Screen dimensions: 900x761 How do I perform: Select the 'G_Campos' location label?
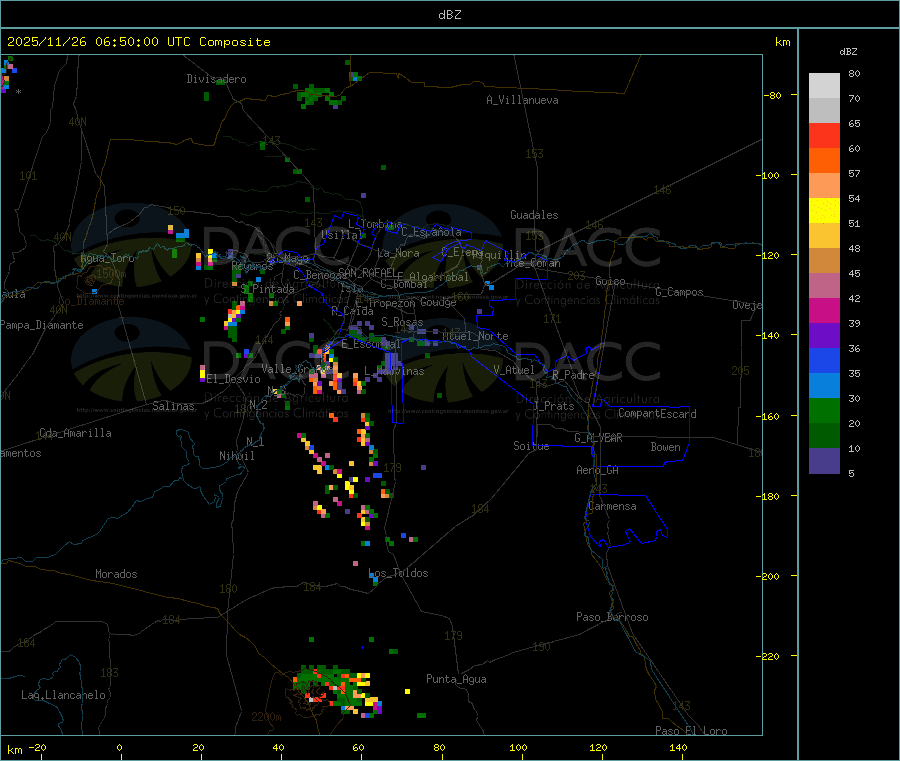pyautogui.click(x=680, y=292)
